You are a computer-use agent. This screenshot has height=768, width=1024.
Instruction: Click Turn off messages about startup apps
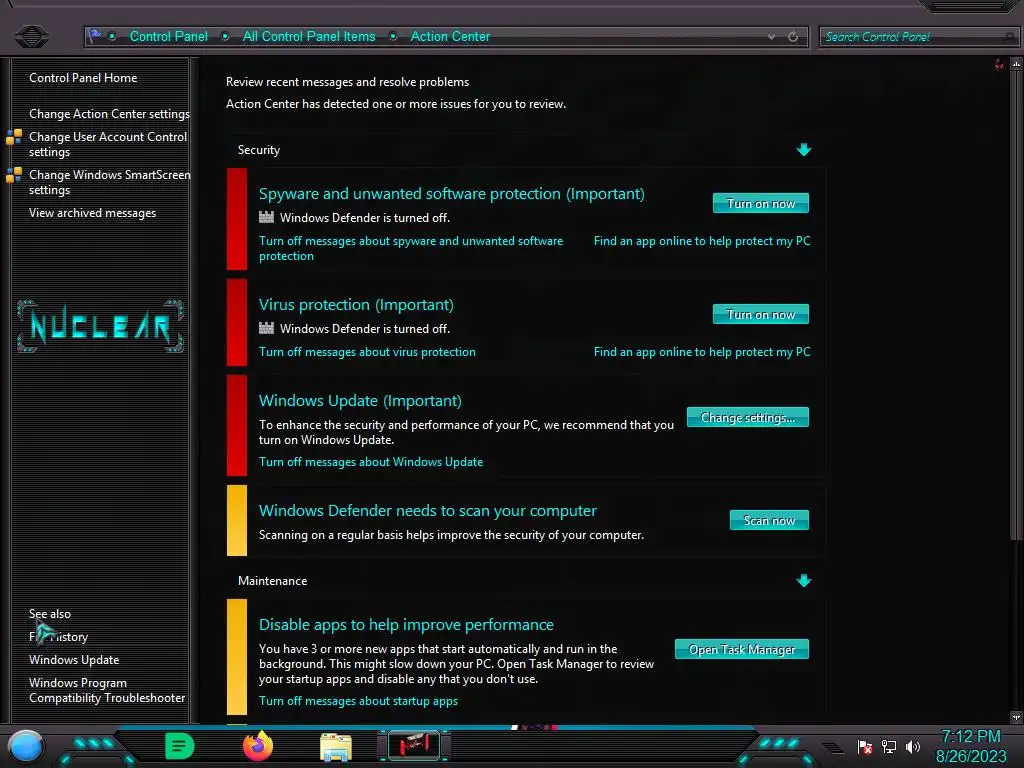[x=358, y=701]
